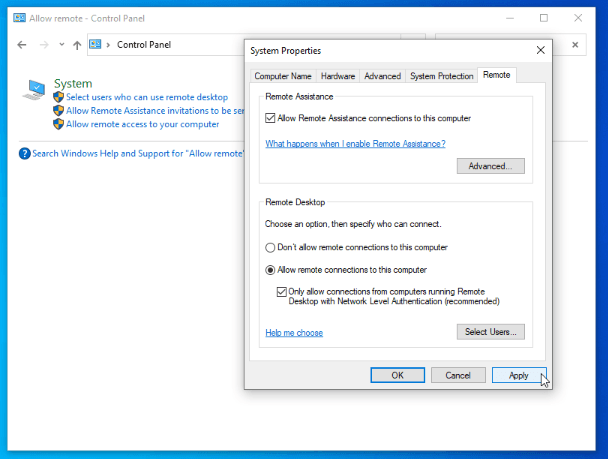Uncheck Network Level Authentication checkbox
The width and height of the screenshot is (608, 459).
281,291
